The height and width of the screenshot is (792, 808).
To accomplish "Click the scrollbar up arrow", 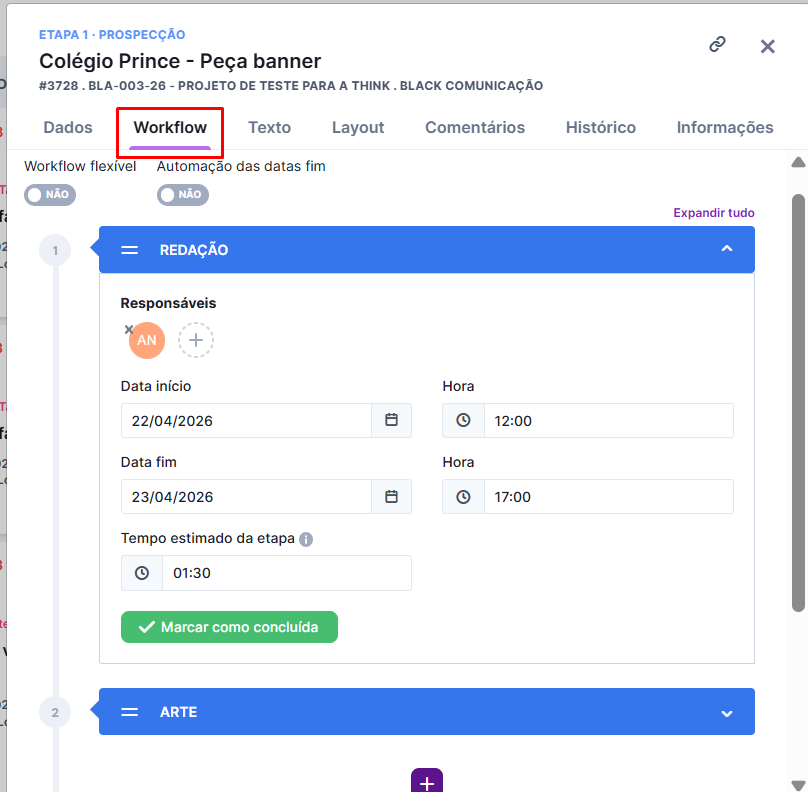I will point(798,162).
